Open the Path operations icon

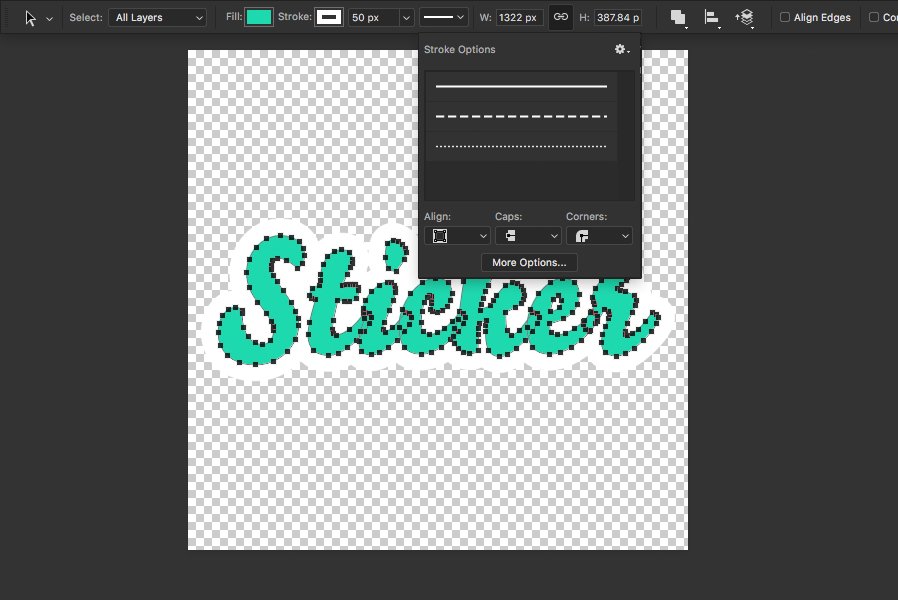coord(679,18)
